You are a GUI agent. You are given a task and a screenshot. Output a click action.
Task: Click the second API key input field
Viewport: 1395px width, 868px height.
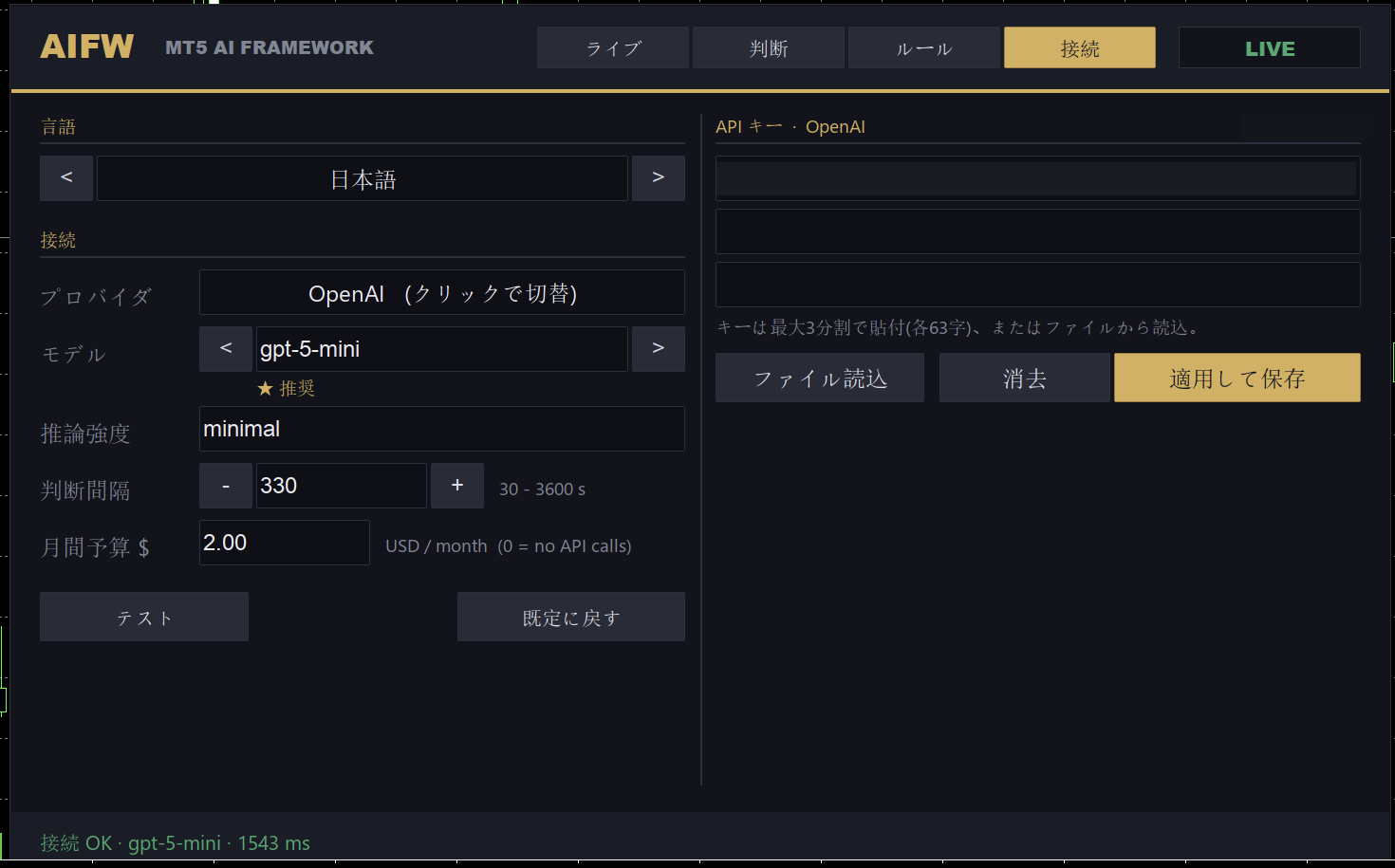(1038, 231)
